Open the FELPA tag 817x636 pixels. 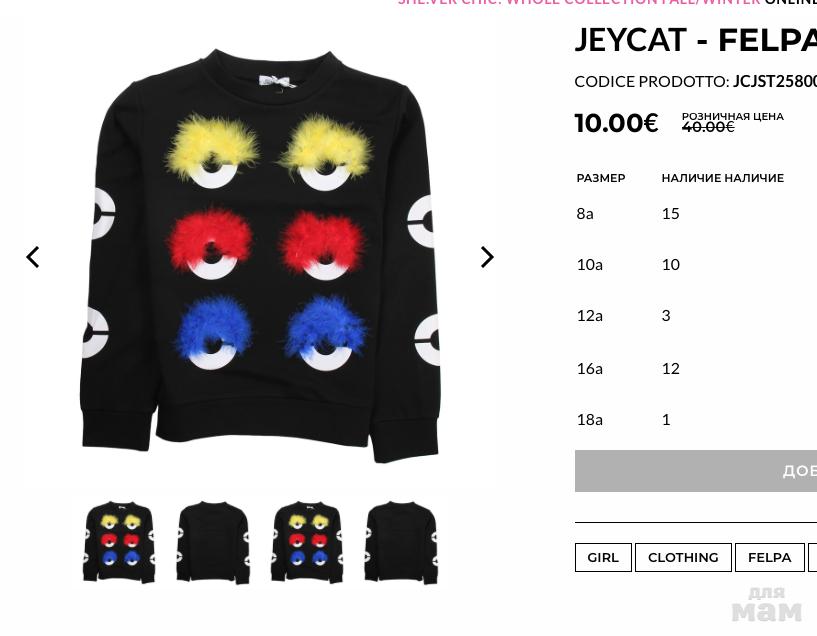(770, 557)
